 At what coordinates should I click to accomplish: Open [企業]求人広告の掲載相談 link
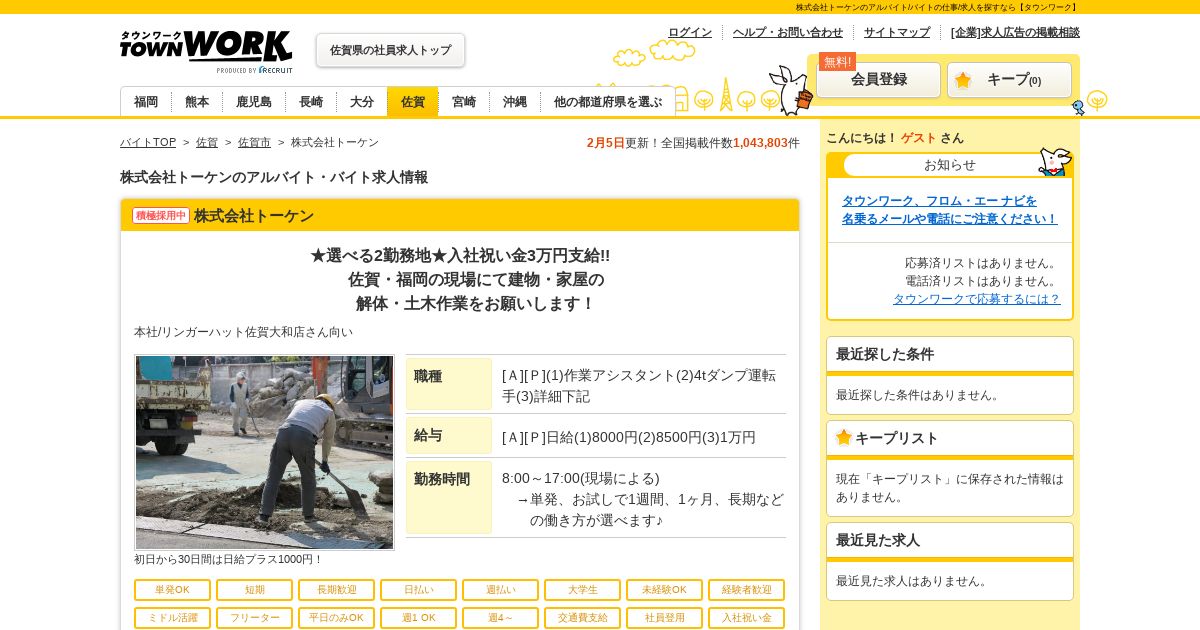[x=1015, y=32]
